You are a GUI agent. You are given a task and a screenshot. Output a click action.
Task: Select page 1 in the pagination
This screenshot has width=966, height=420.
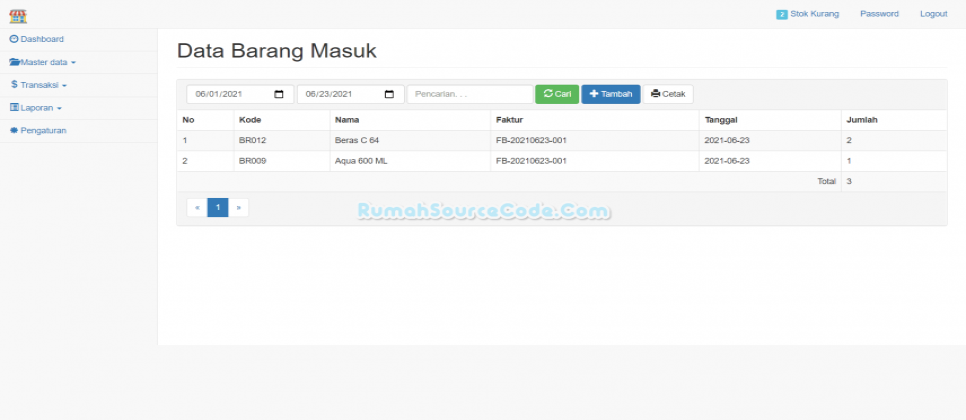click(x=217, y=208)
